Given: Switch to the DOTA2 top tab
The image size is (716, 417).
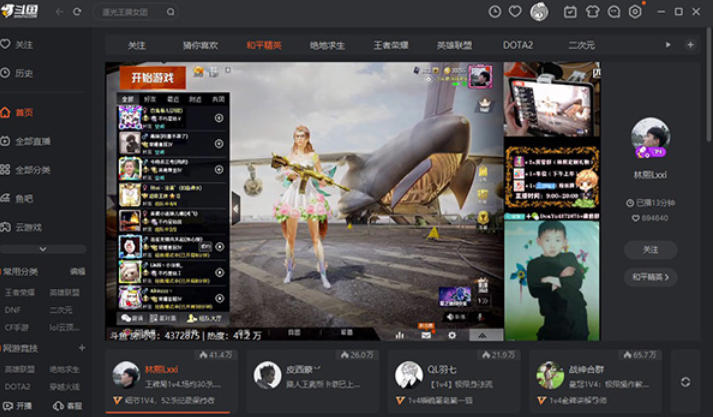Looking at the screenshot, I should [x=518, y=45].
